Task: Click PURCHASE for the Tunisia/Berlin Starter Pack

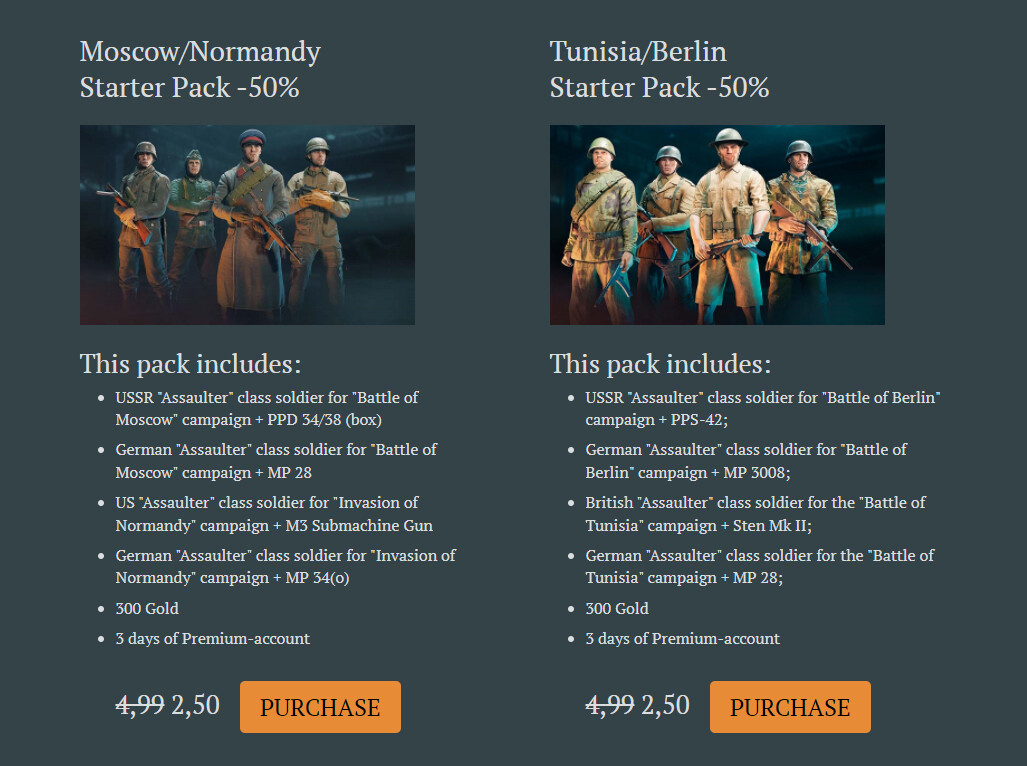Action: click(790, 707)
